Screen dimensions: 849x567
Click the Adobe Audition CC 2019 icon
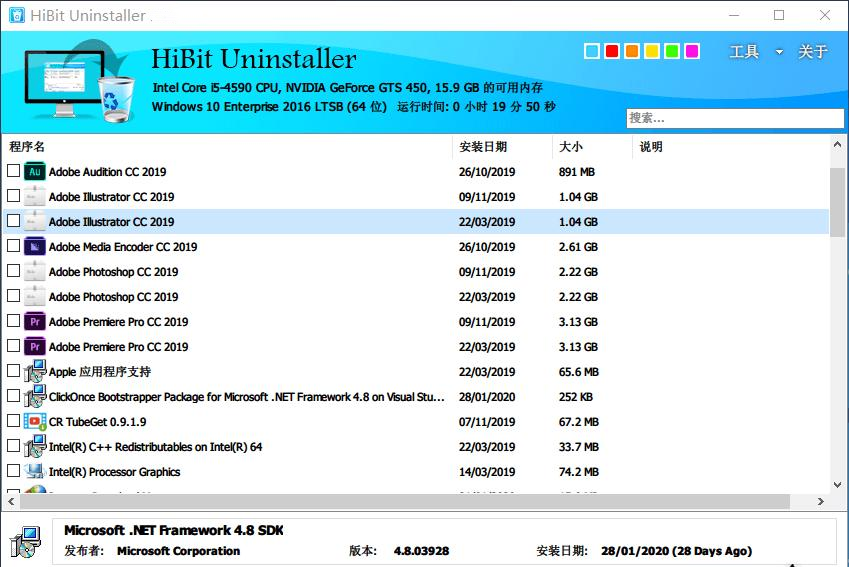pyautogui.click(x=35, y=172)
